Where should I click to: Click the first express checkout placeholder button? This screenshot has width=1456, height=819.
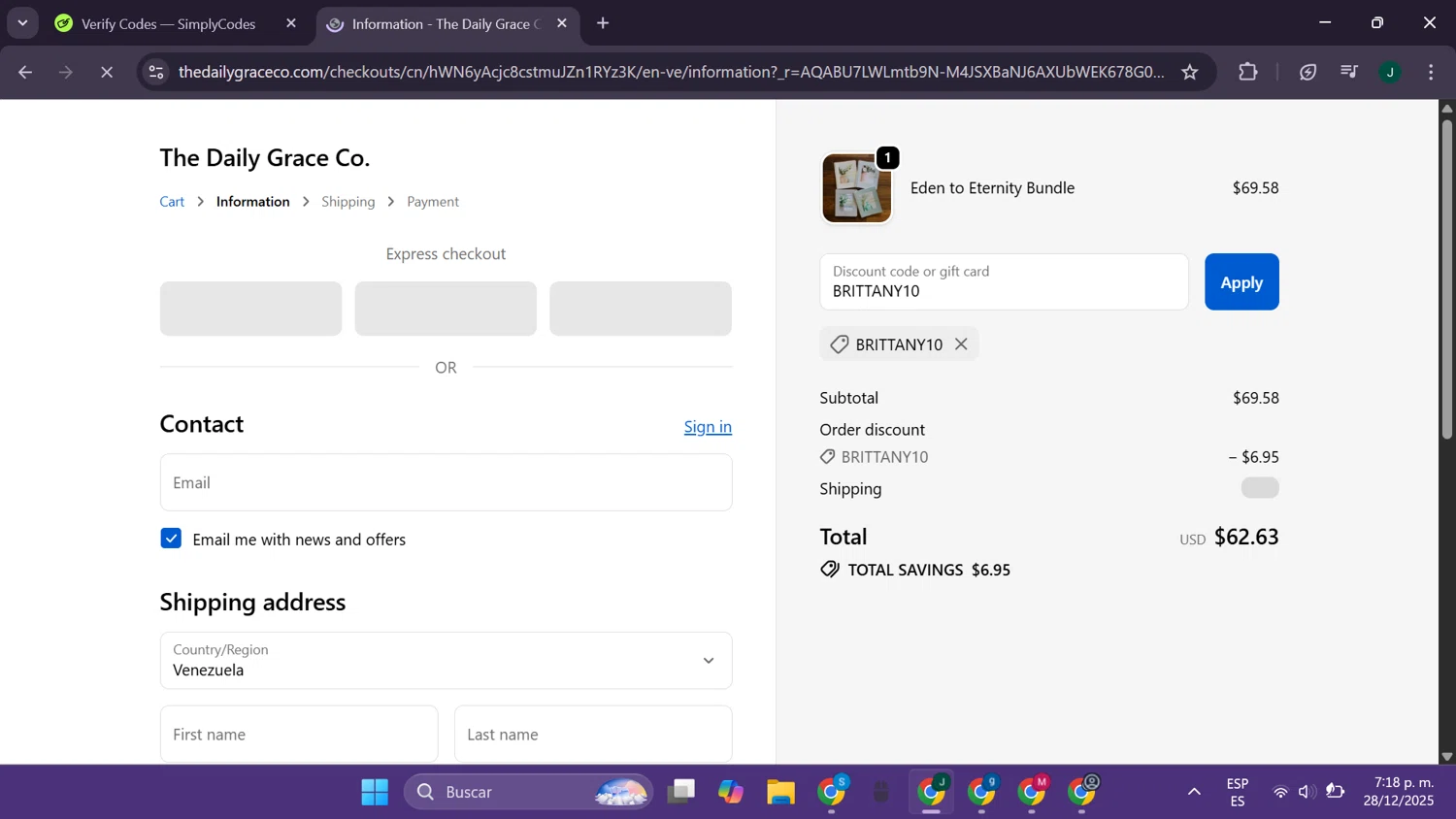point(250,309)
